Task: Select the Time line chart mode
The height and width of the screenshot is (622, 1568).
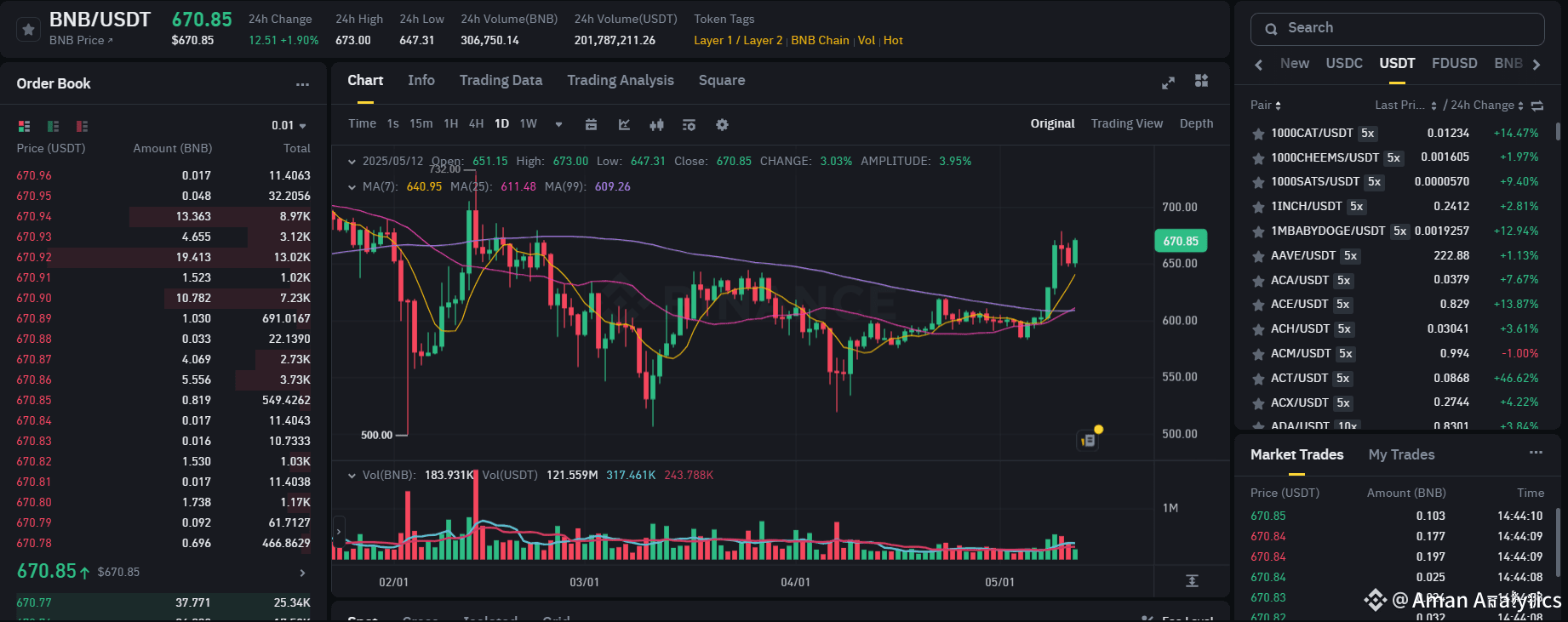Action: tap(362, 123)
